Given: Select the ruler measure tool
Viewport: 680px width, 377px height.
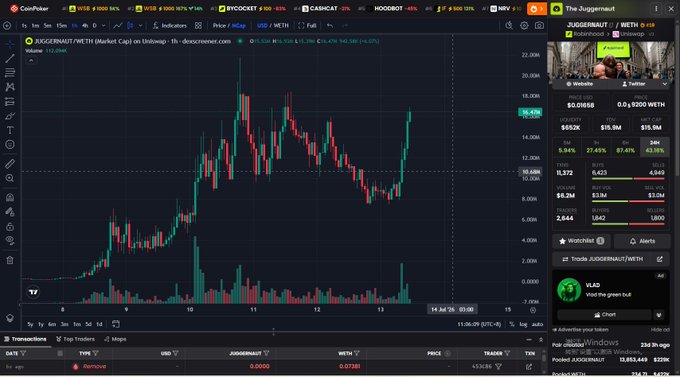Looking at the screenshot, I should (10, 164).
